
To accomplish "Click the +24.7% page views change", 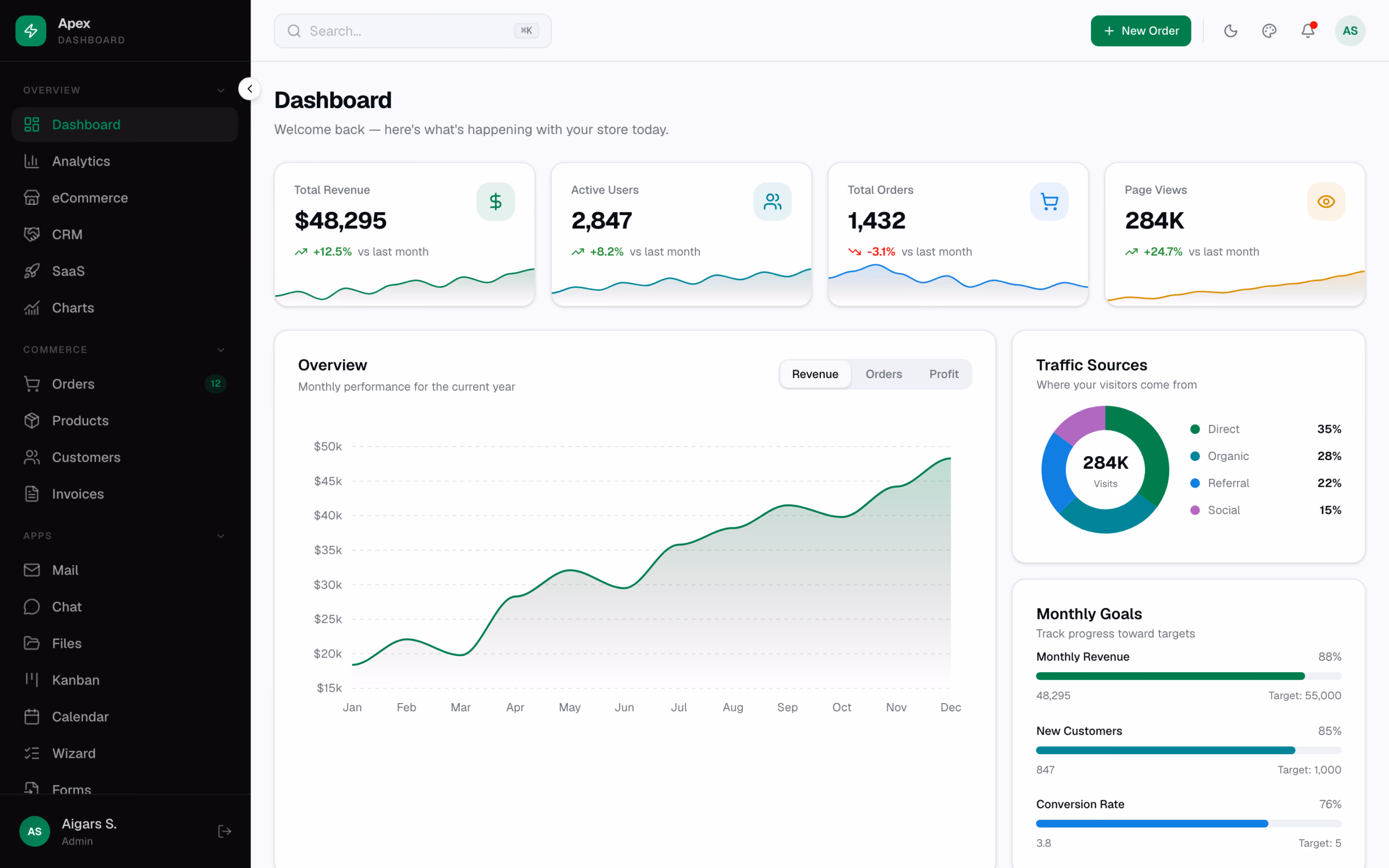I will 1162,251.
